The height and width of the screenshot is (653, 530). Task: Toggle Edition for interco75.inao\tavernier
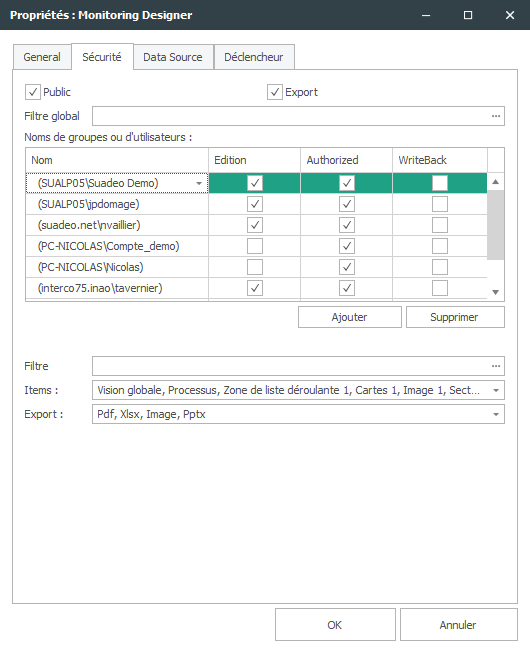click(255, 288)
